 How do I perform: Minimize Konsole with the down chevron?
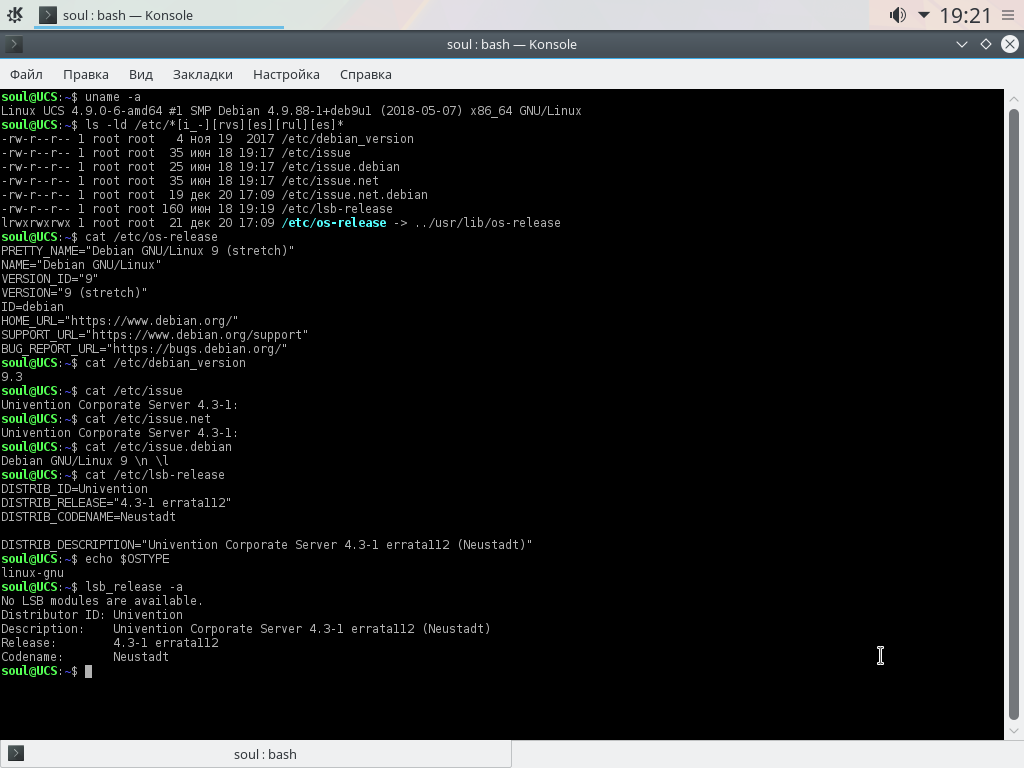coord(961,44)
